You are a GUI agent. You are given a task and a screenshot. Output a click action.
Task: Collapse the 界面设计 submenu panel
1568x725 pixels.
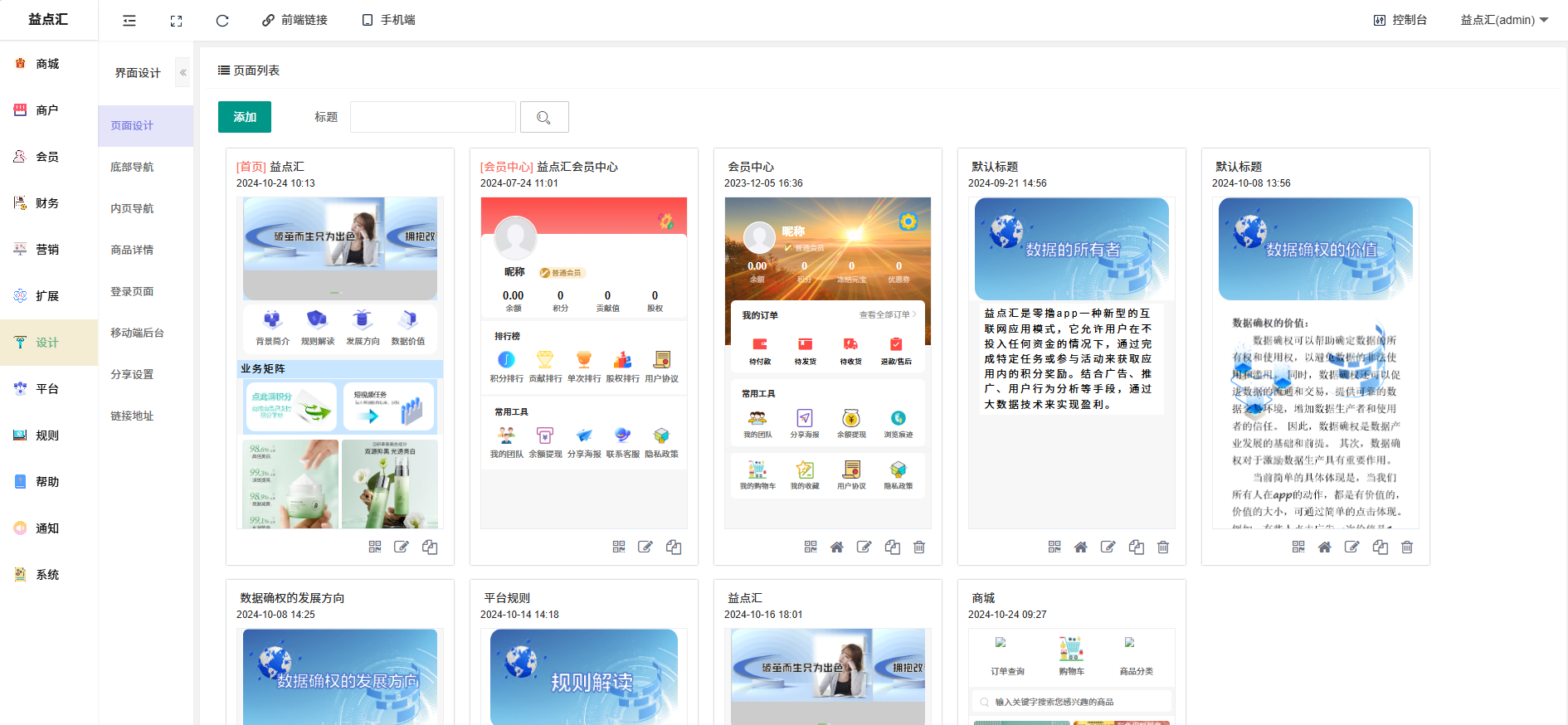(183, 73)
